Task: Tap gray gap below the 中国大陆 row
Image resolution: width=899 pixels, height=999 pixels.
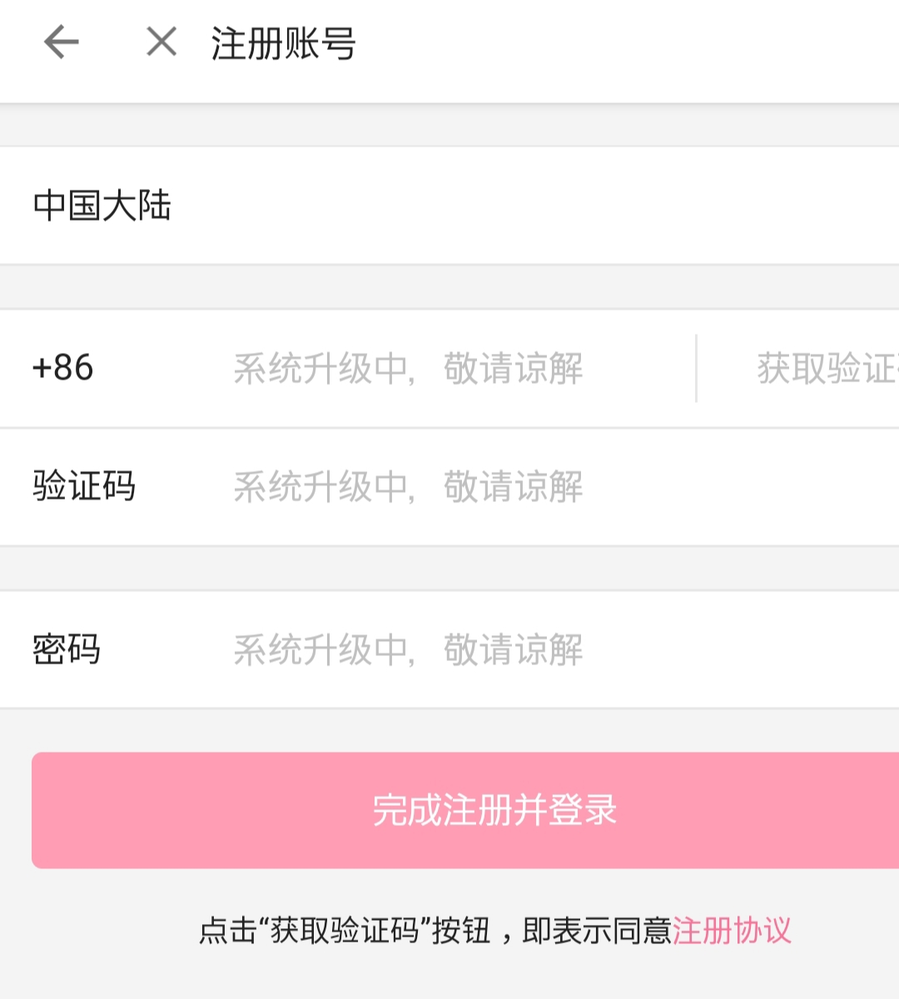Action: 450,287
